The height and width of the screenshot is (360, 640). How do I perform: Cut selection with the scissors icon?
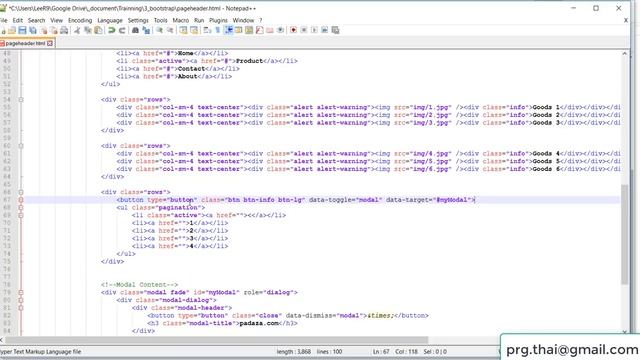point(77,30)
